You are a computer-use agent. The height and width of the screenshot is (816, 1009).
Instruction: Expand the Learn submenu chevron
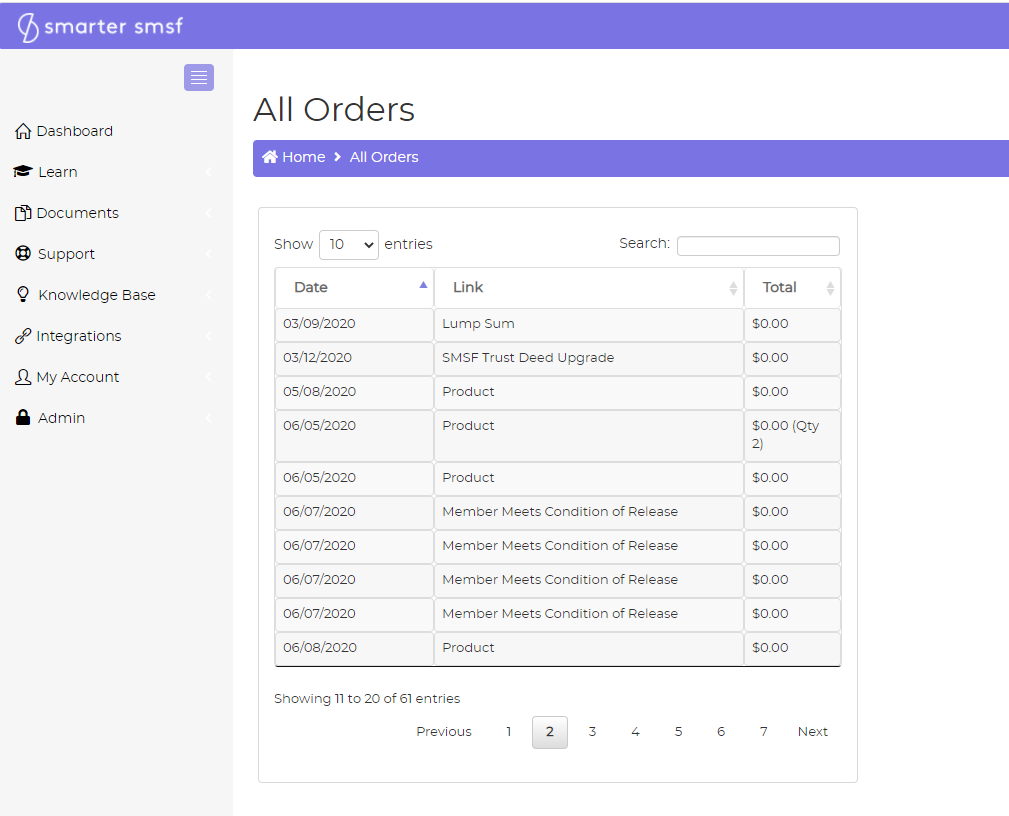pyautogui.click(x=208, y=172)
